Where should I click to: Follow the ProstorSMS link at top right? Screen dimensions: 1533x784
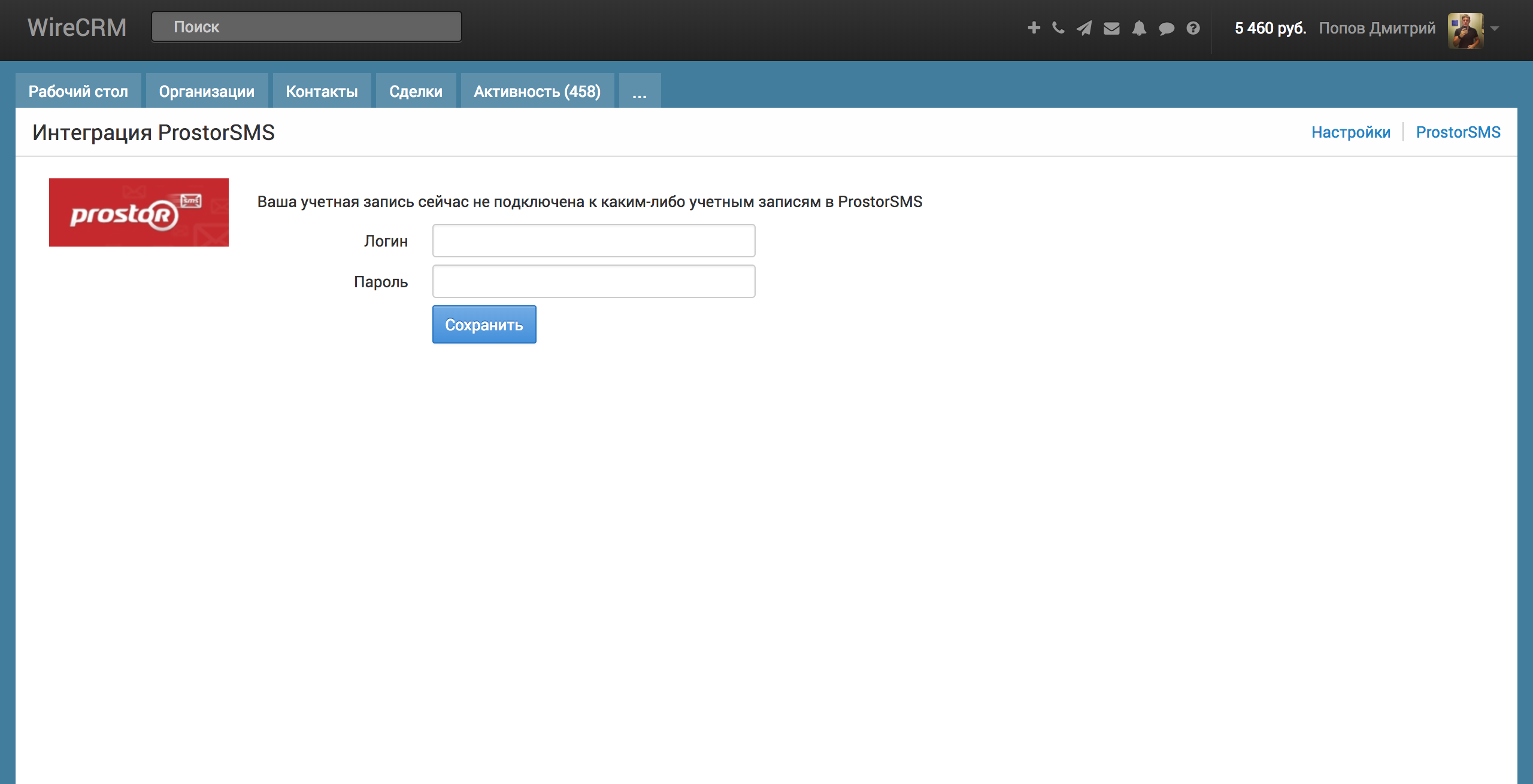(1458, 132)
